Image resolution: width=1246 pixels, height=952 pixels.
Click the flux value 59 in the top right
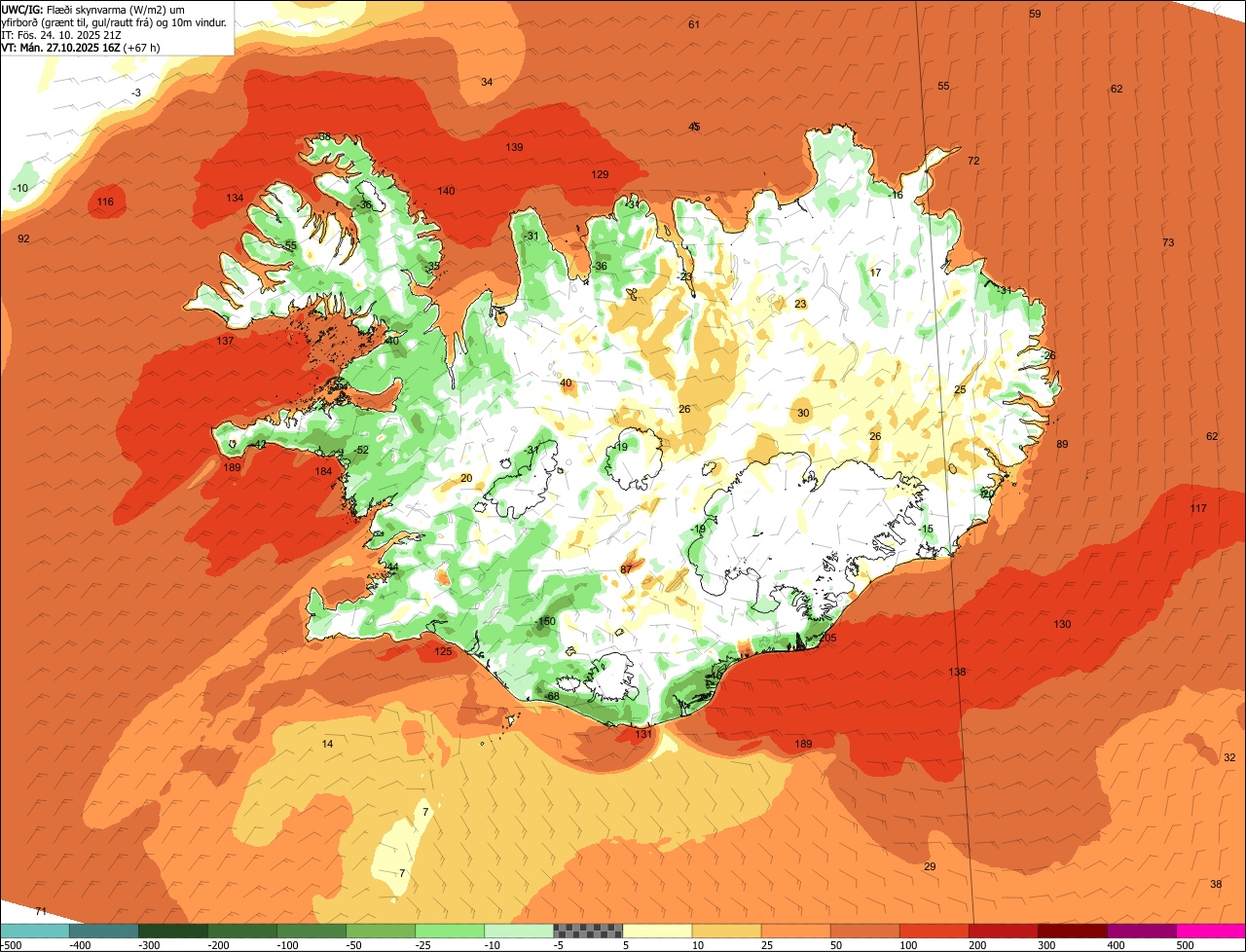point(1035,14)
